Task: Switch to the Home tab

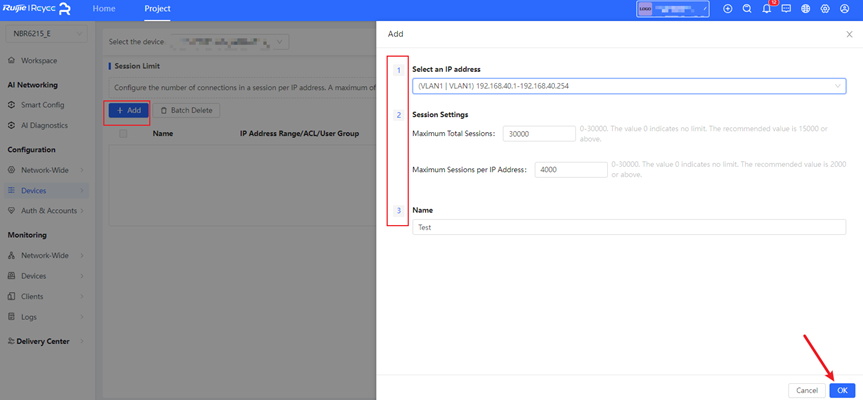Action: (104, 9)
